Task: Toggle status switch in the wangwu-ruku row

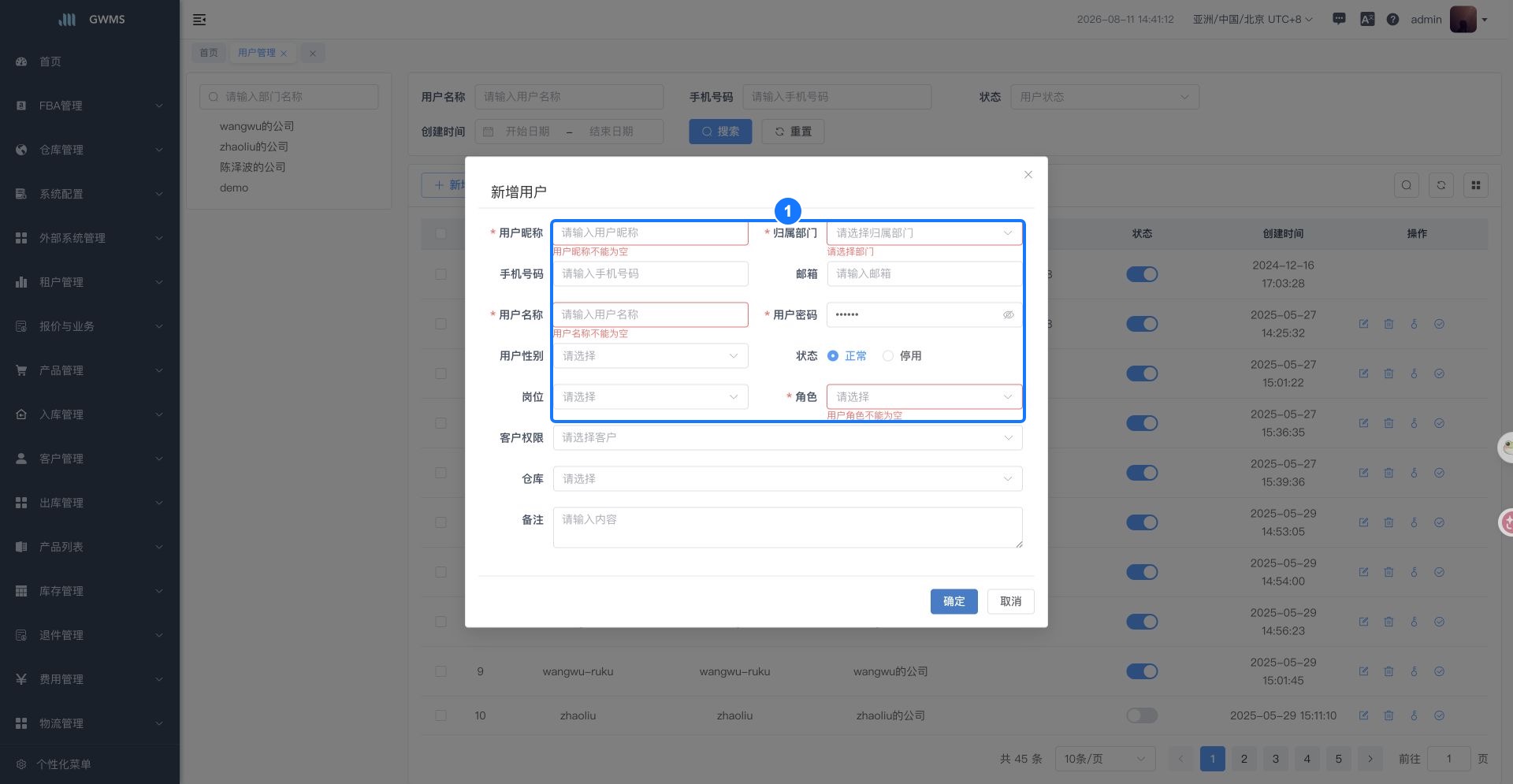Action: click(1142, 671)
